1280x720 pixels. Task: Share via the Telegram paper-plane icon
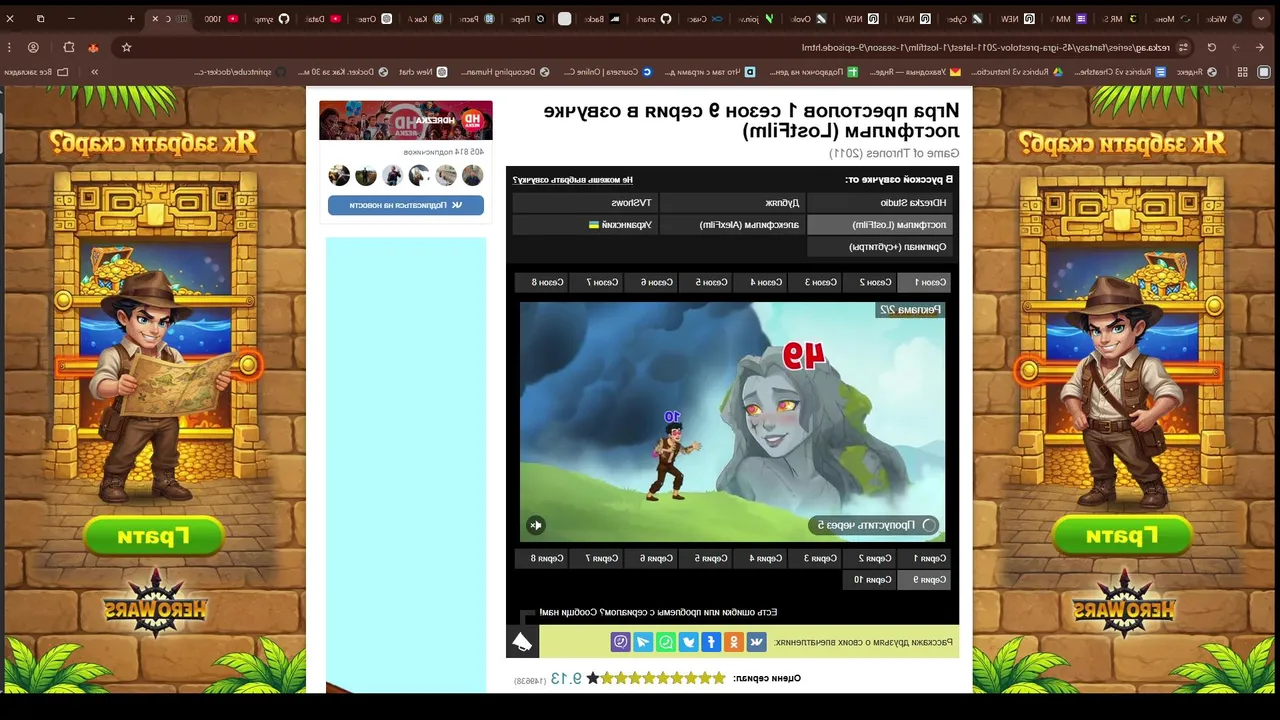point(644,642)
